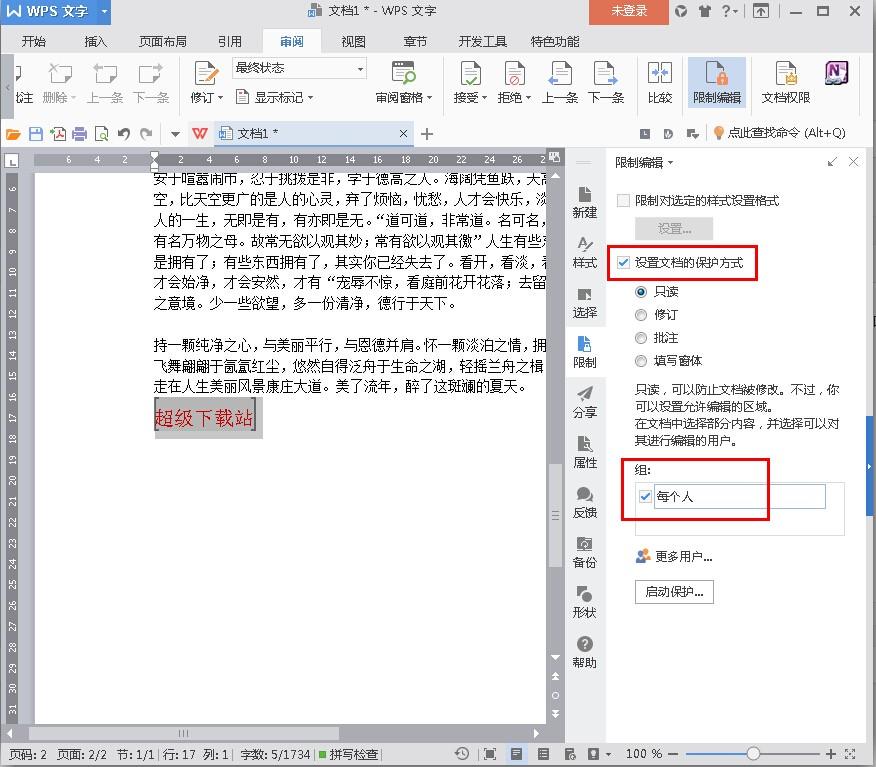This screenshot has height=767, width=876.
Task: Select the 修订 radio option
Action: click(x=641, y=315)
